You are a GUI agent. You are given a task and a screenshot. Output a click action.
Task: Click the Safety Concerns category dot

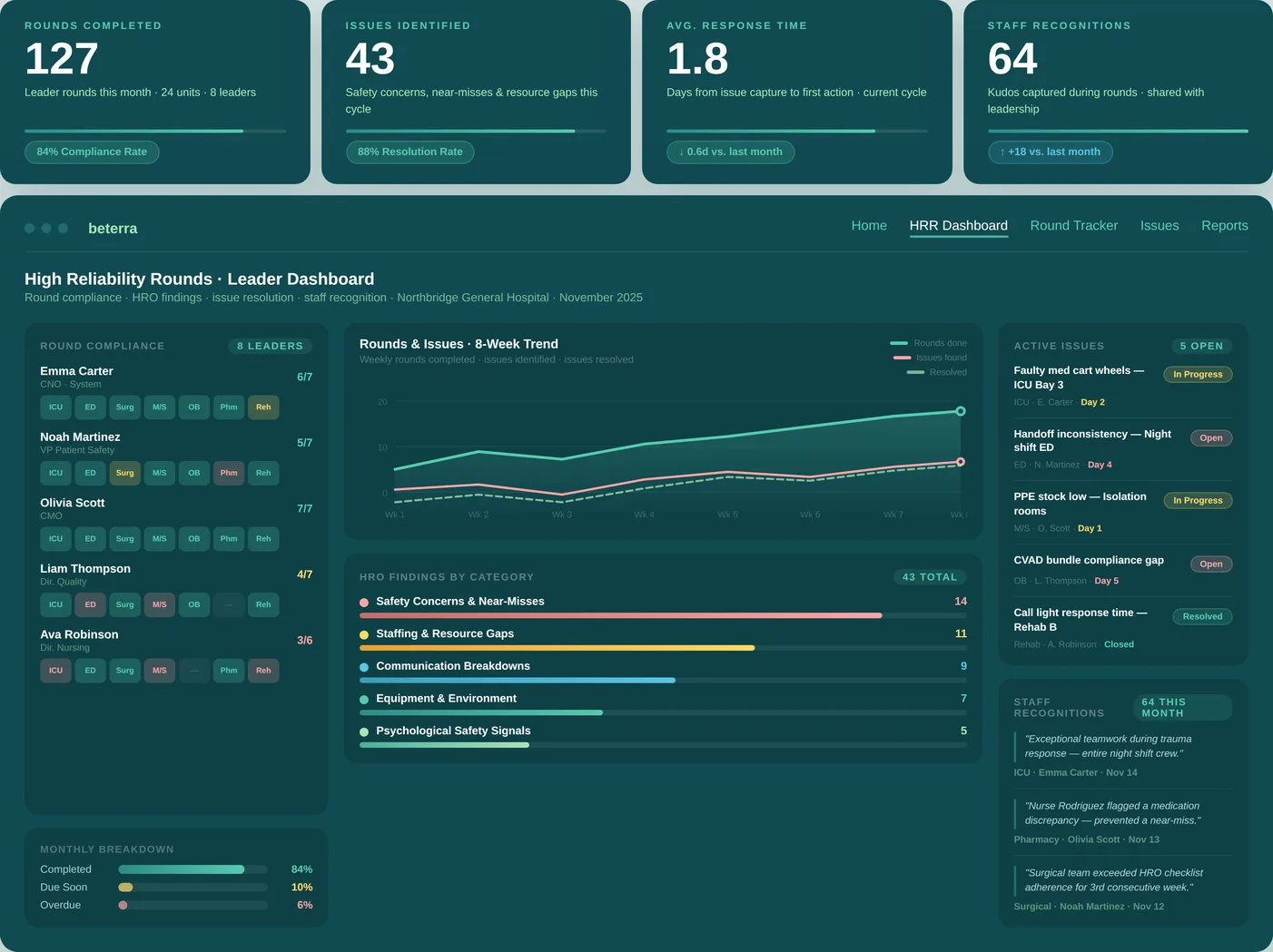(x=364, y=601)
